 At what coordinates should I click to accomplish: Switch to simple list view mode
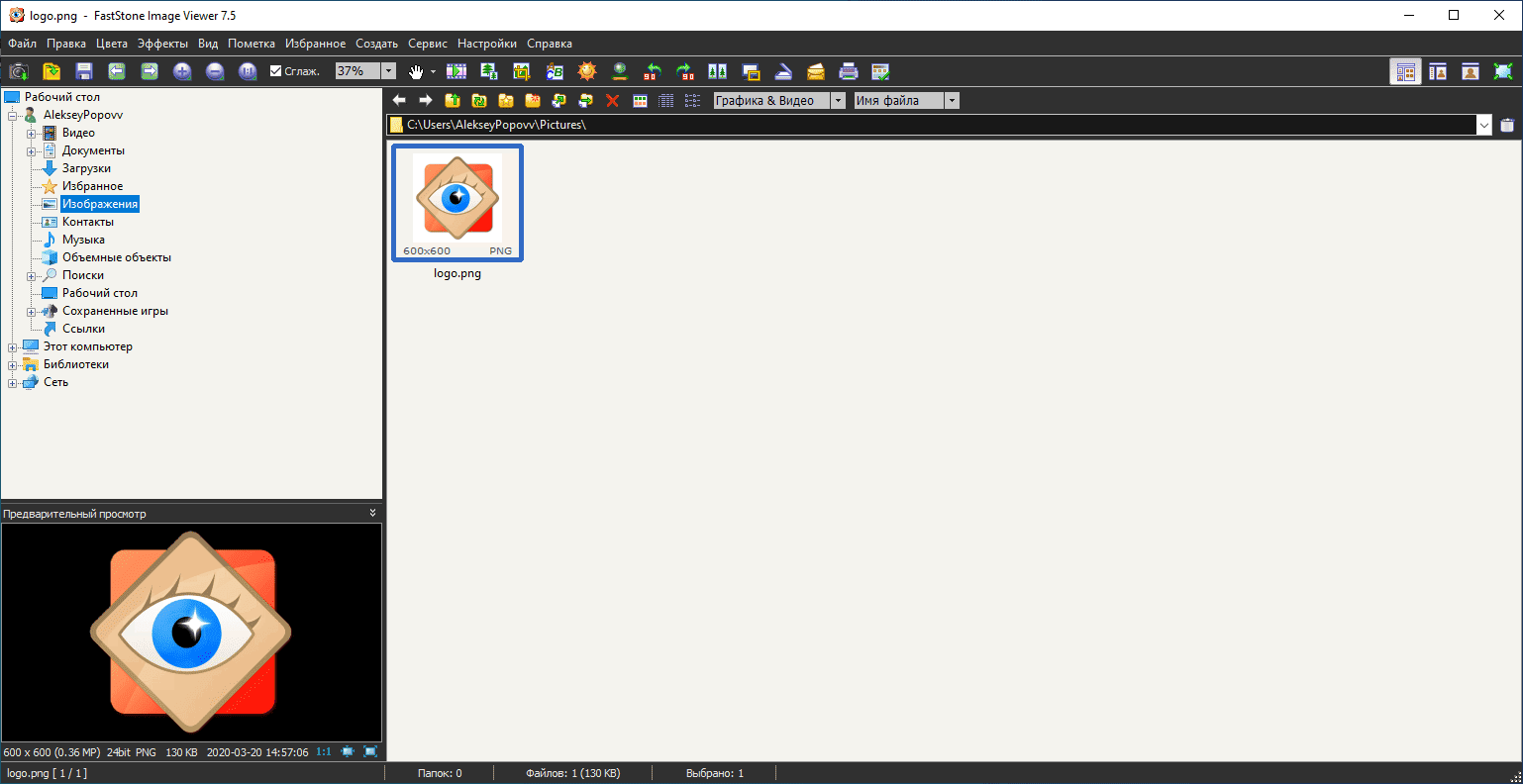click(x=693, y=100)
